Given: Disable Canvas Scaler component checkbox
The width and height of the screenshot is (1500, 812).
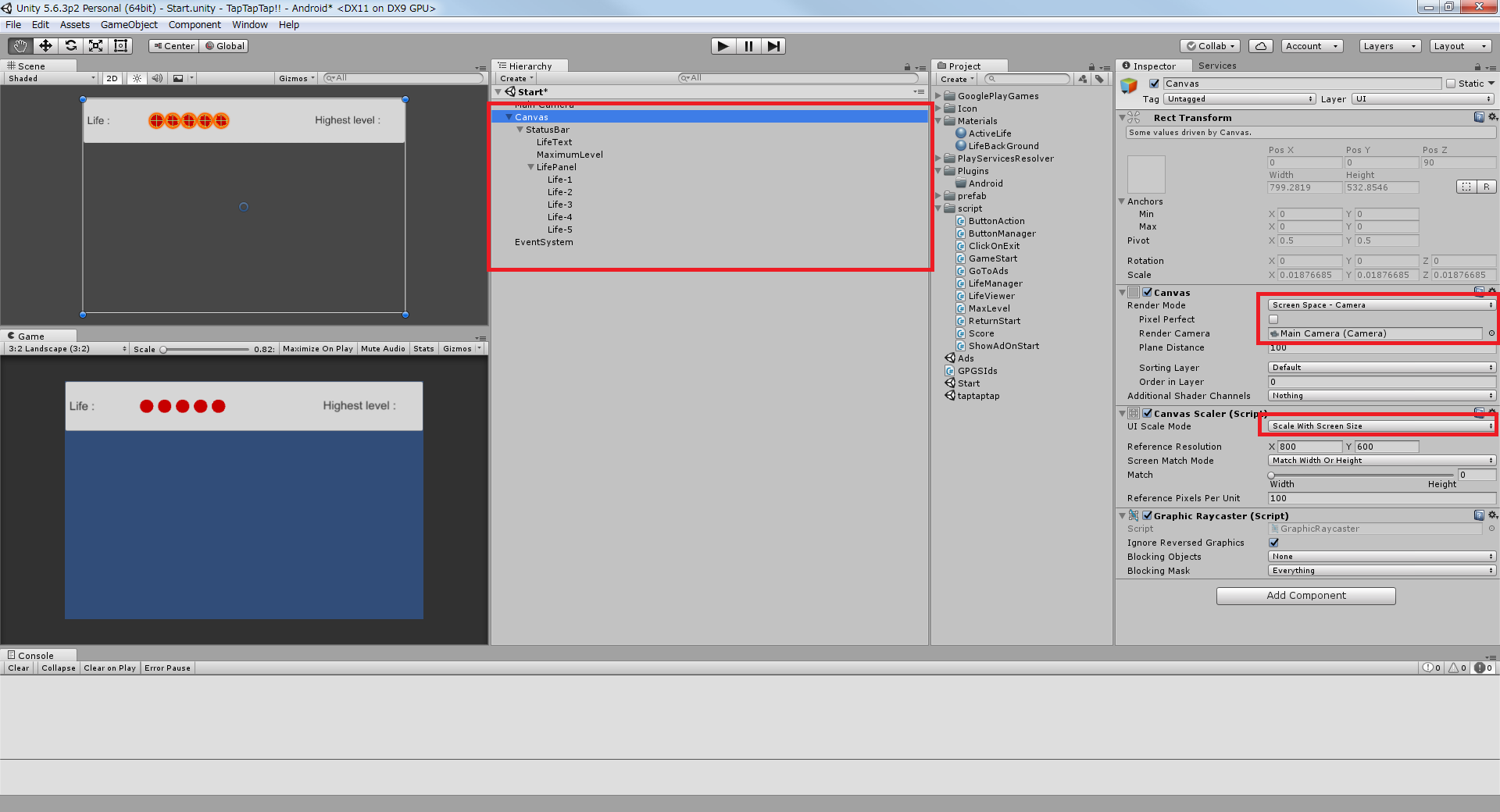Looking at the screenshot, I should tap(1148, 414).
